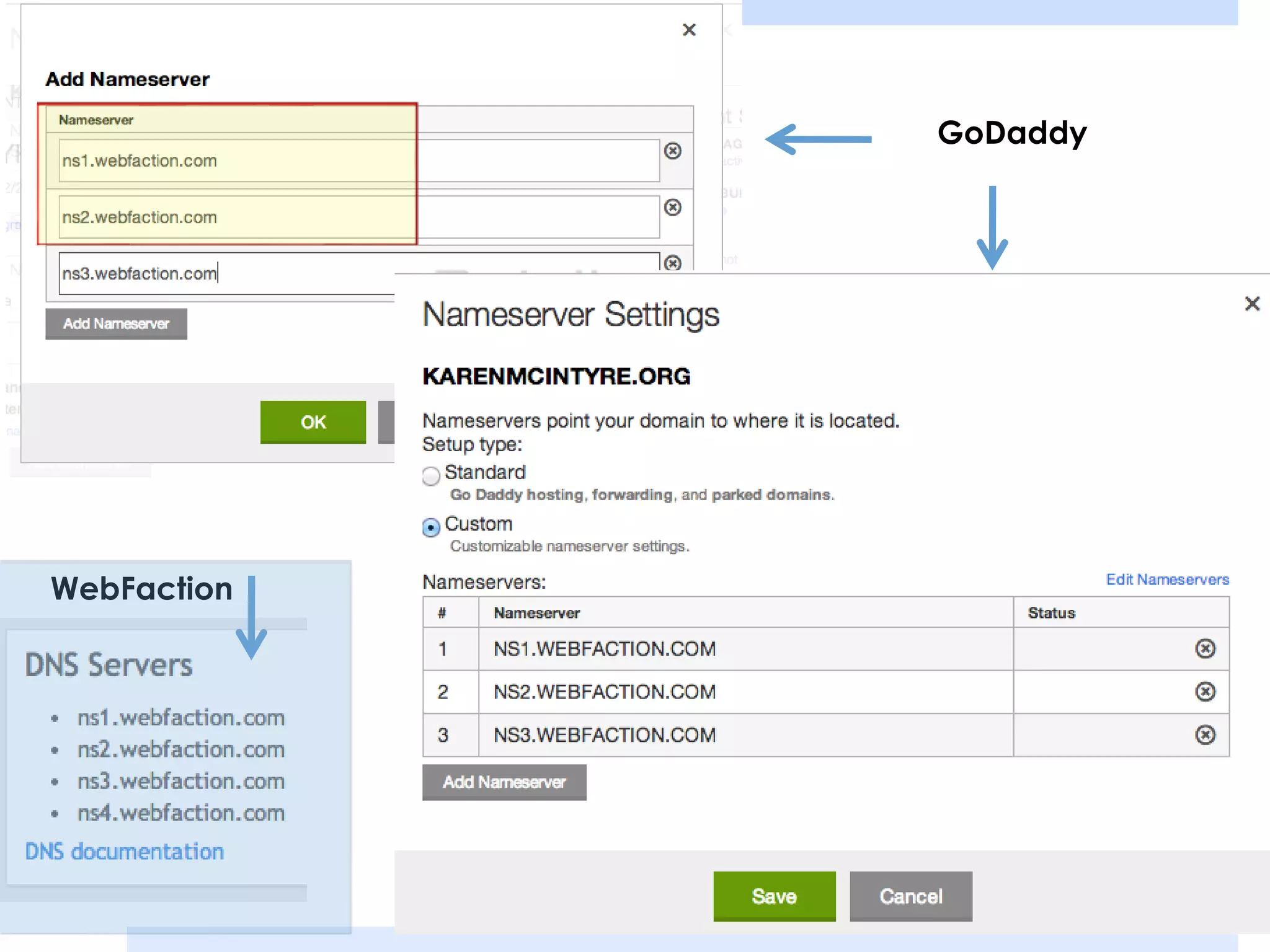
Task: Click the NS1.WEBFACTION.COM table cell
Action: click(x=746, y=648)
